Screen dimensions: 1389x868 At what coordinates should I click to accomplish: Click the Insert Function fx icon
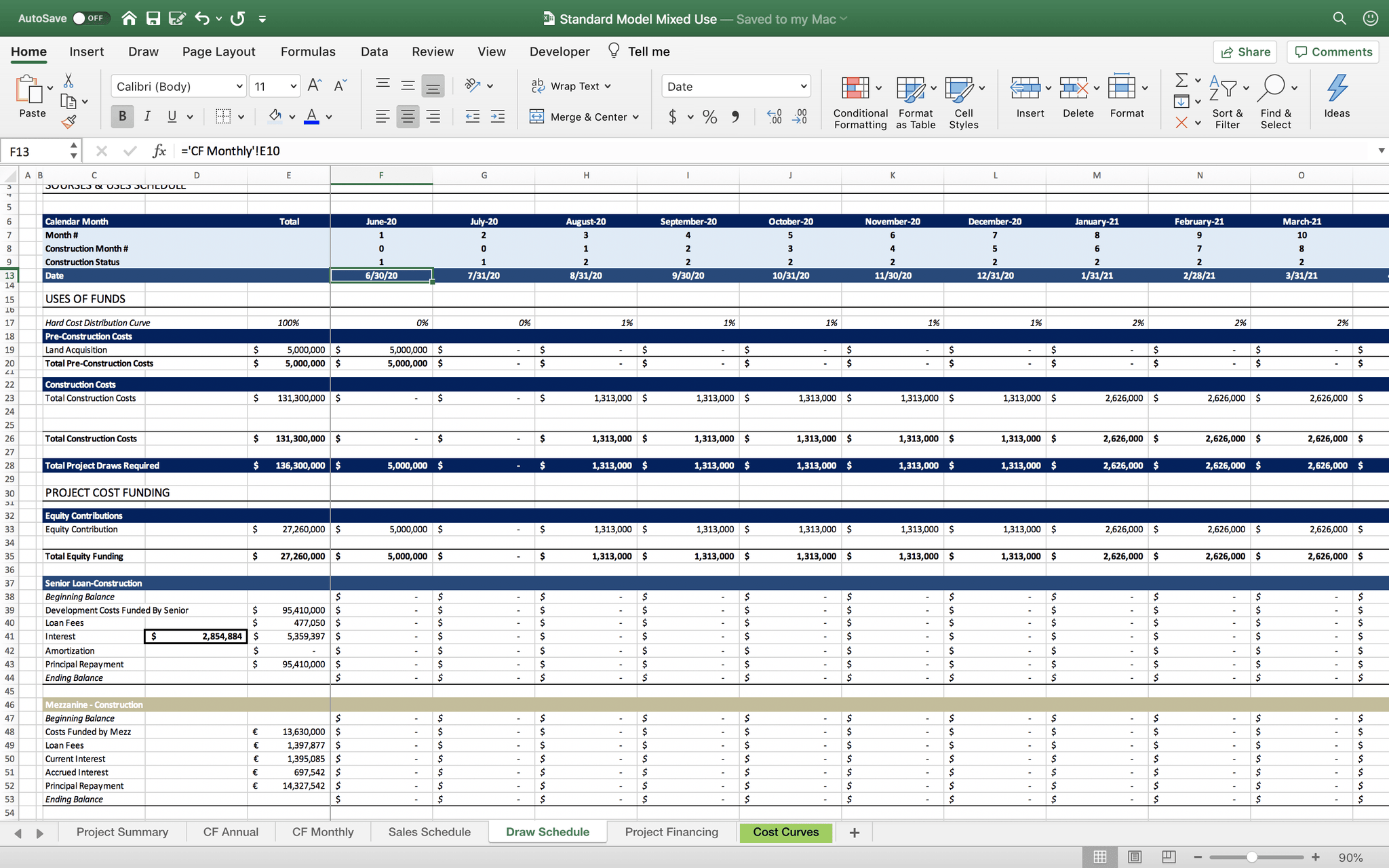click(x=159, y=151)
